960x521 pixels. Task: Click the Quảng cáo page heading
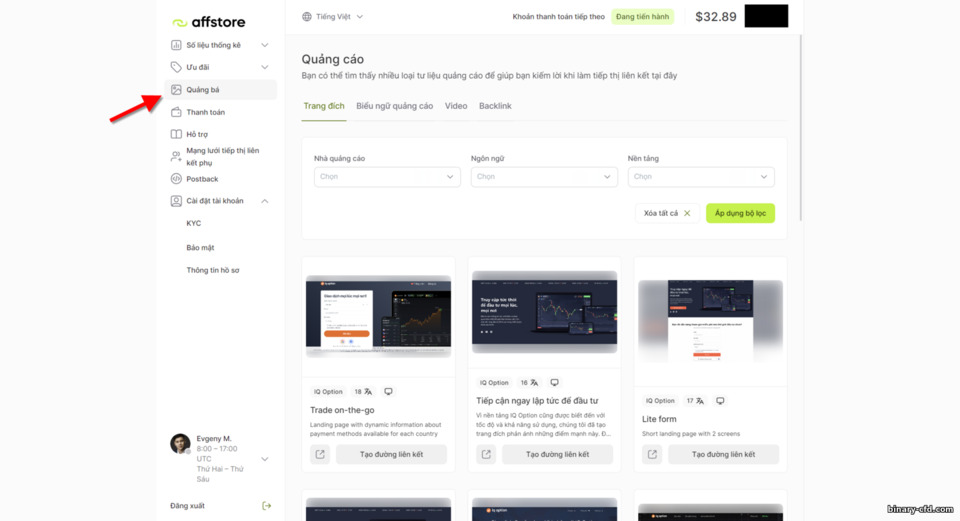tap(332, 59)
